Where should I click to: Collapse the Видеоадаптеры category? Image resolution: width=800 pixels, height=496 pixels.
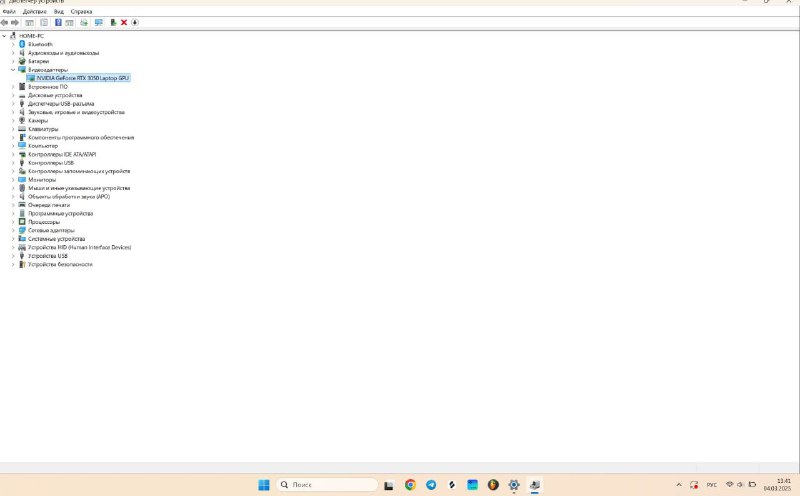click(13, 70)
